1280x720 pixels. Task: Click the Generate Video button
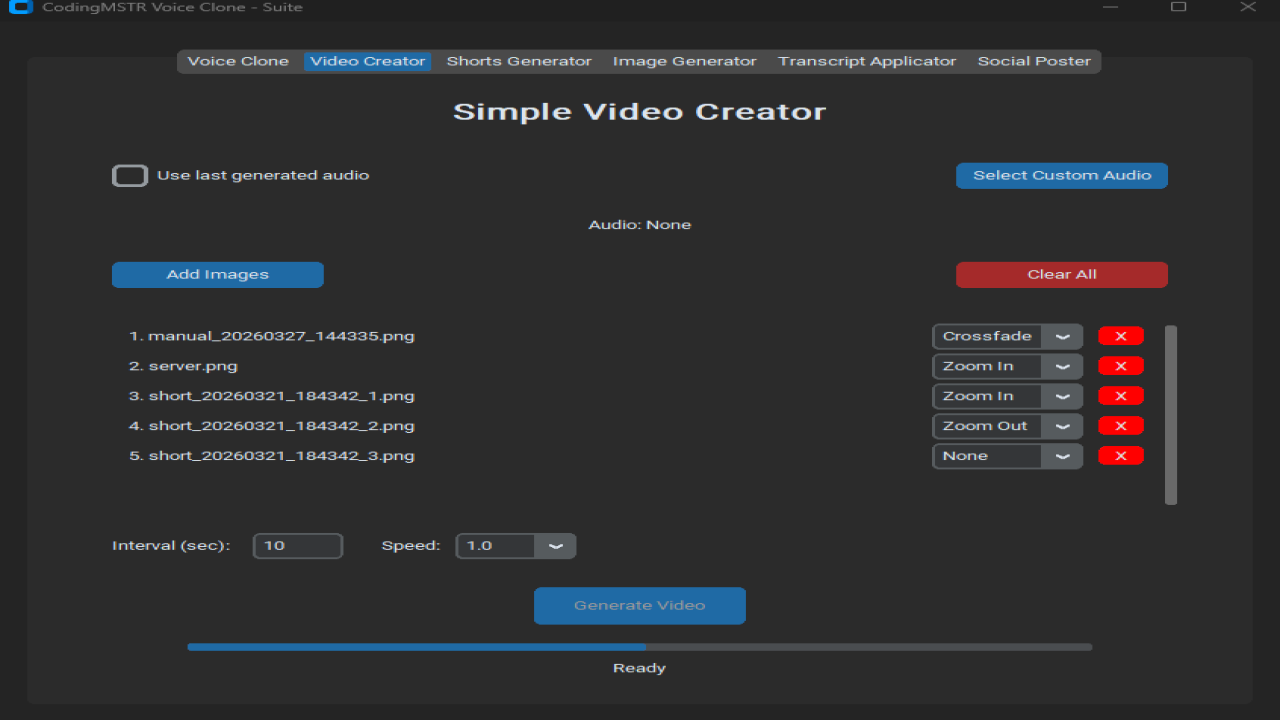click(x=640, y=606)
